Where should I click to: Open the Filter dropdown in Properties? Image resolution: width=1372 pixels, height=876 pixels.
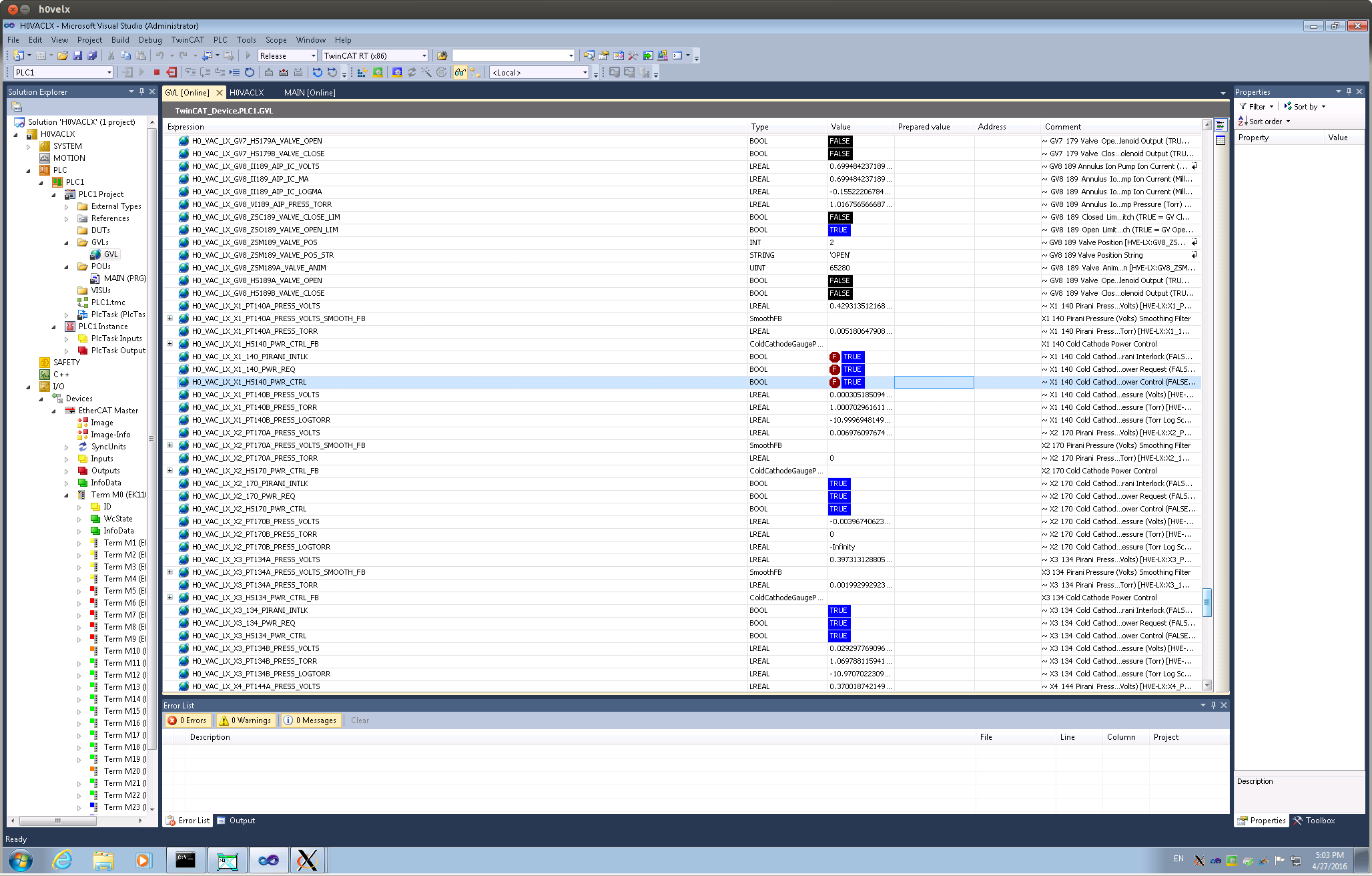tap(1257, 107)
